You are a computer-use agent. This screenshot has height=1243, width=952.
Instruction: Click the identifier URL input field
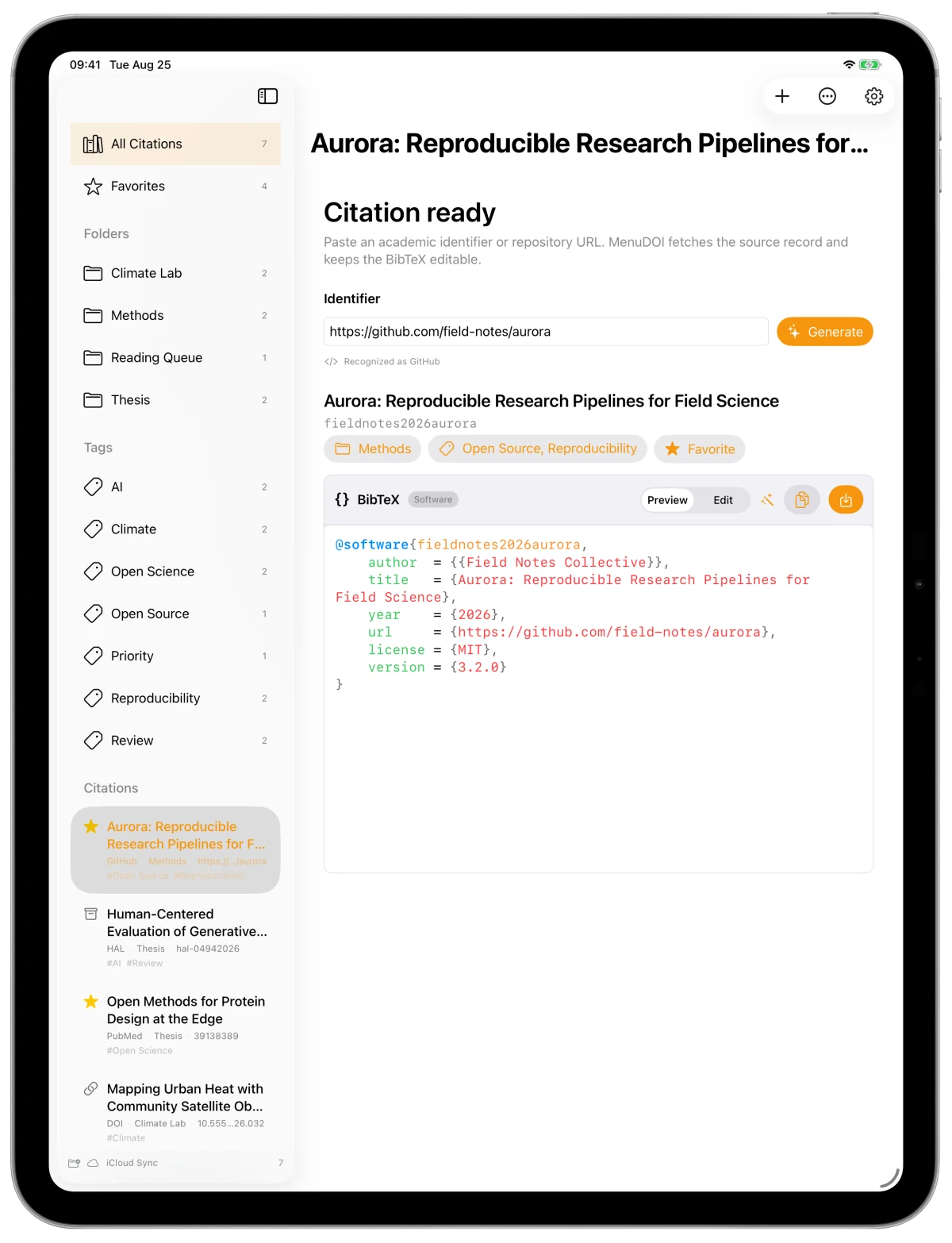coord(546,332)
